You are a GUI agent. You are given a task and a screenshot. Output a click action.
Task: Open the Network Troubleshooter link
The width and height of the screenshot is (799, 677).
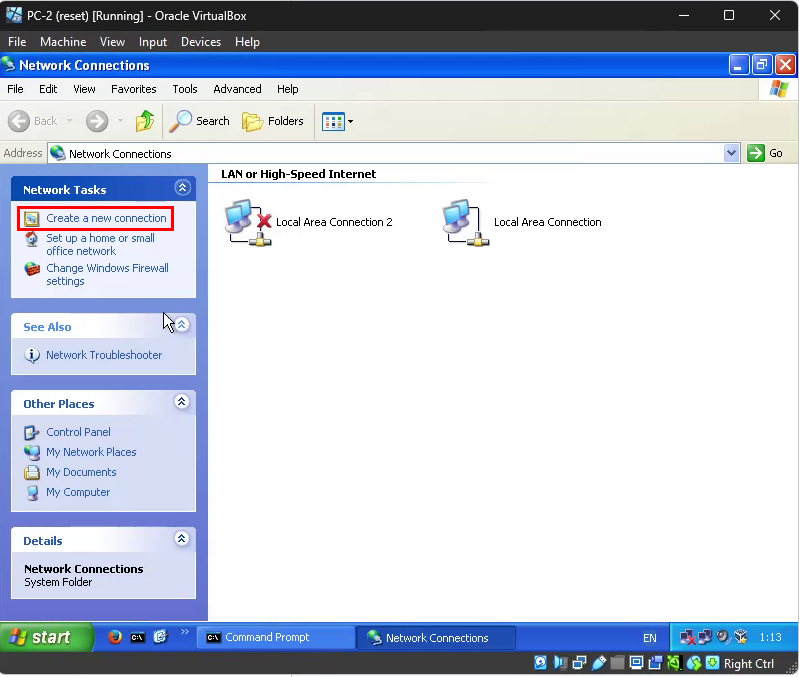(x=104, y=355)
